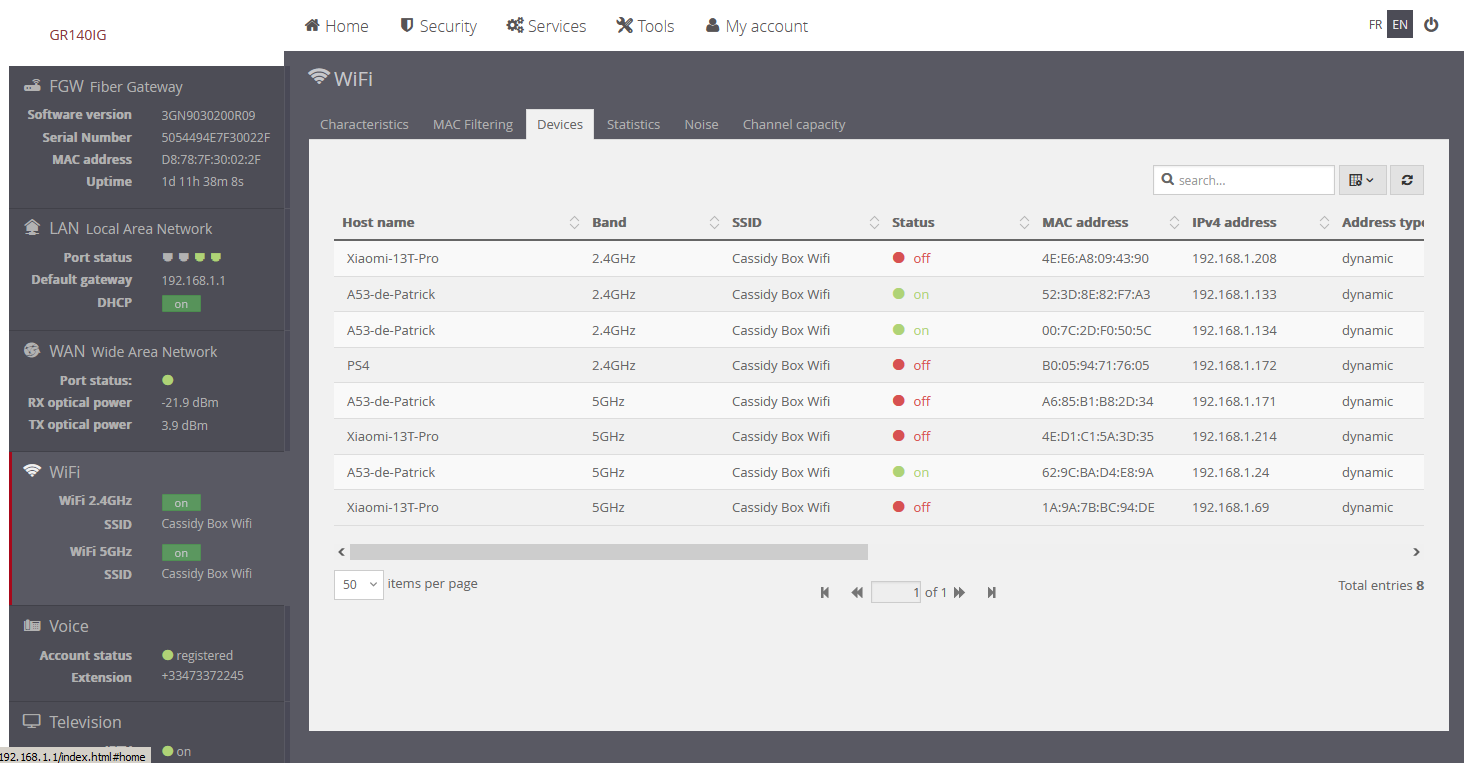Screen dimensions: 1464x763
Task: Click the horizontal table scrollbar
Action: tap(608, 552)
